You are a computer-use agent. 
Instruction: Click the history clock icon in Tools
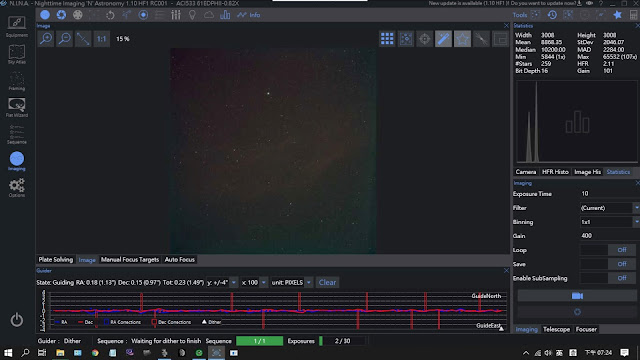coord(552,15)
